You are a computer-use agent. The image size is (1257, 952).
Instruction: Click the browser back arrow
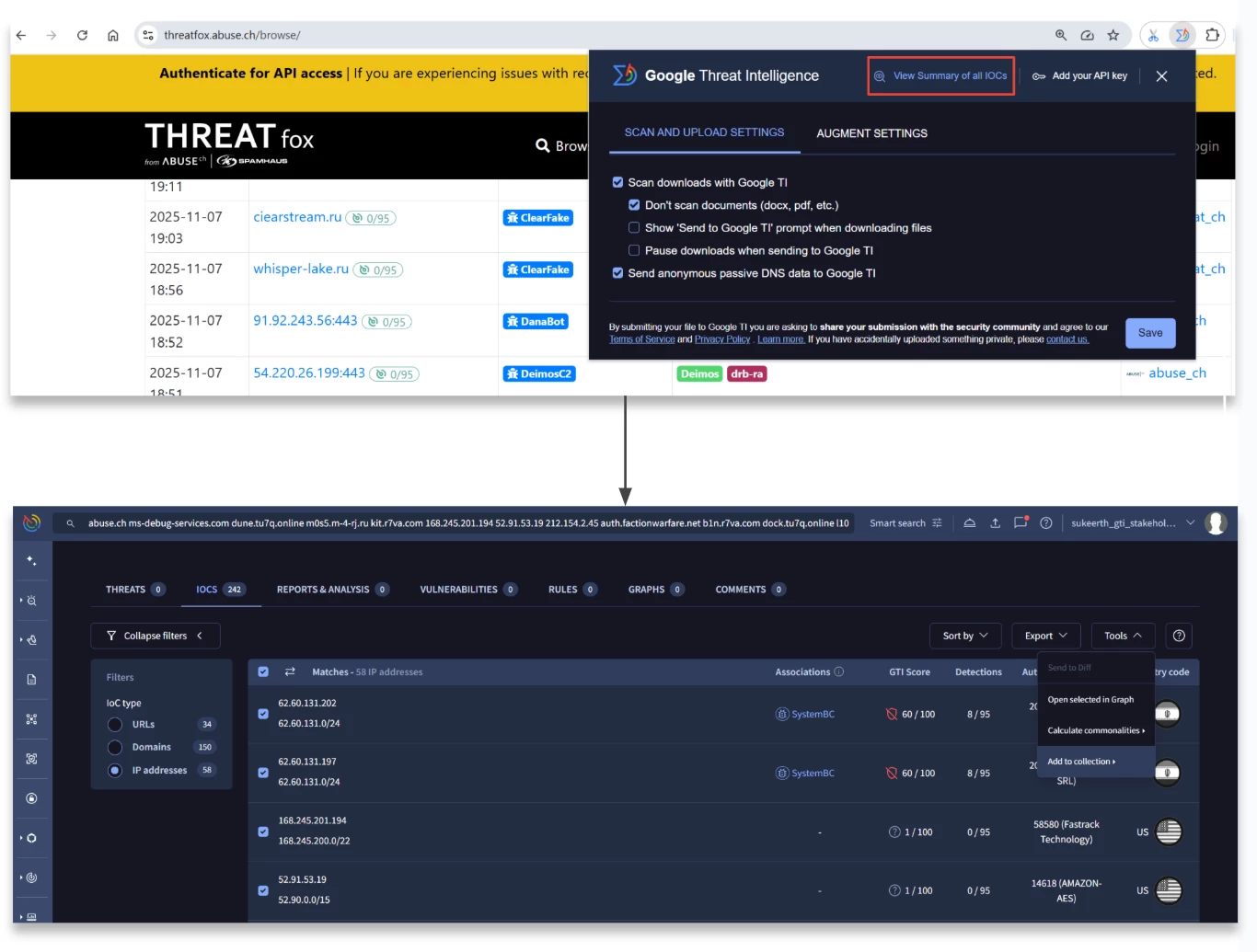21,35
